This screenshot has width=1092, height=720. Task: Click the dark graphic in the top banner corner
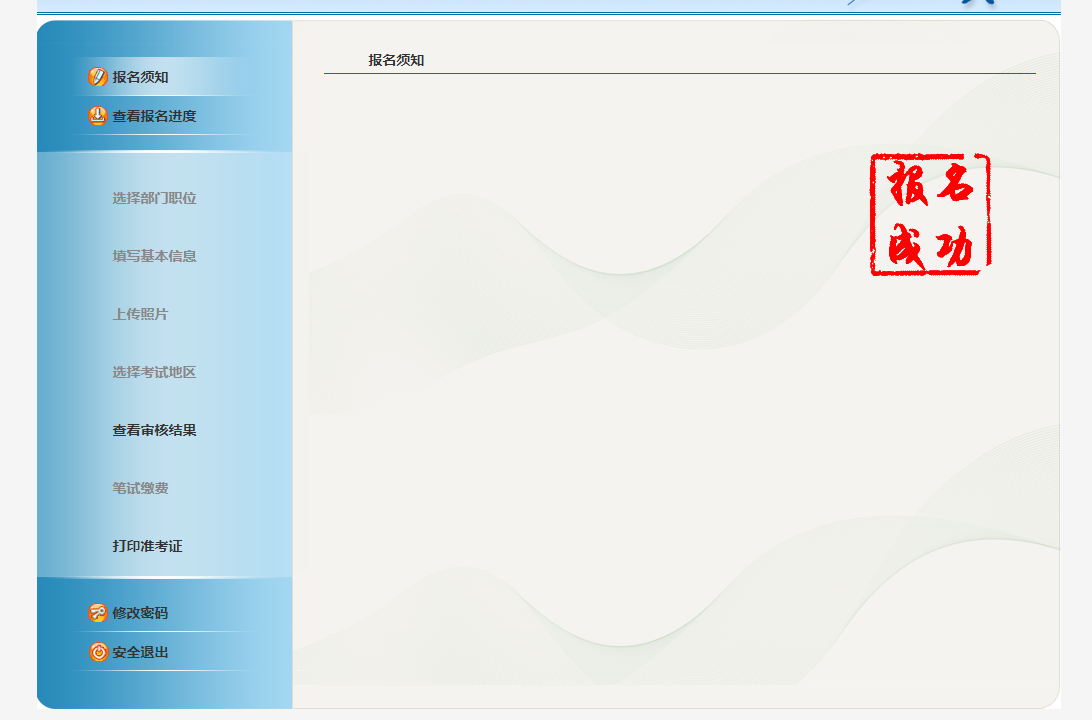pyautogui.click(x=975, y=3)
